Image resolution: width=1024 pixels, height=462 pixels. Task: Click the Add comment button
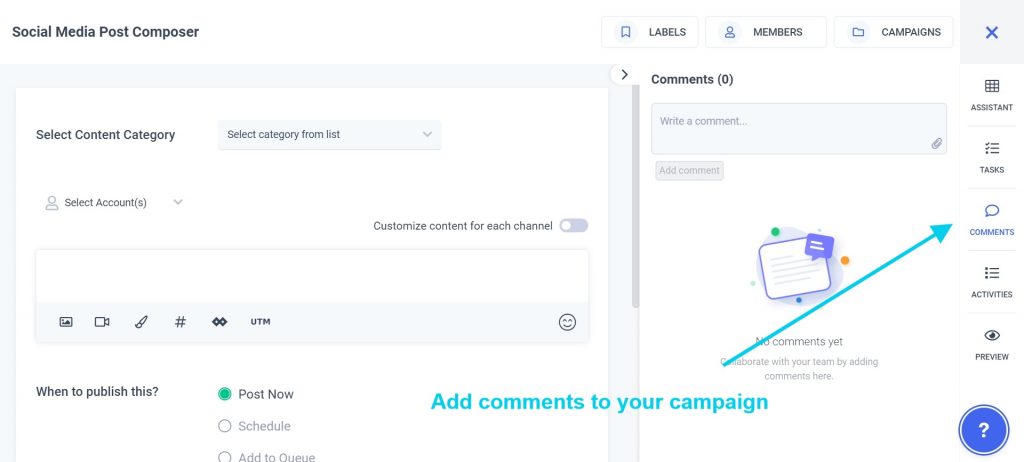coord(689,171)
